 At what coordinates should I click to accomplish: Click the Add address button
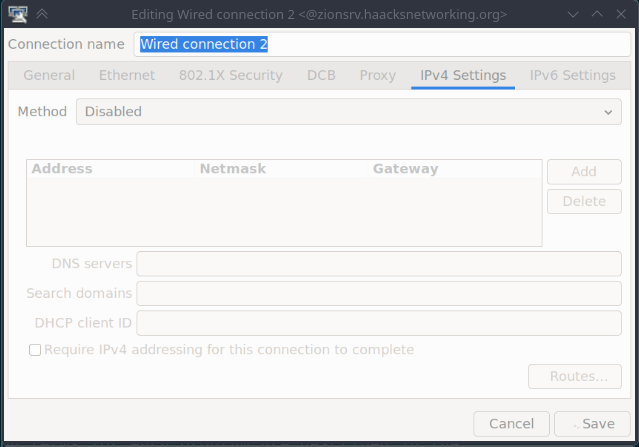tap(584, 172)
